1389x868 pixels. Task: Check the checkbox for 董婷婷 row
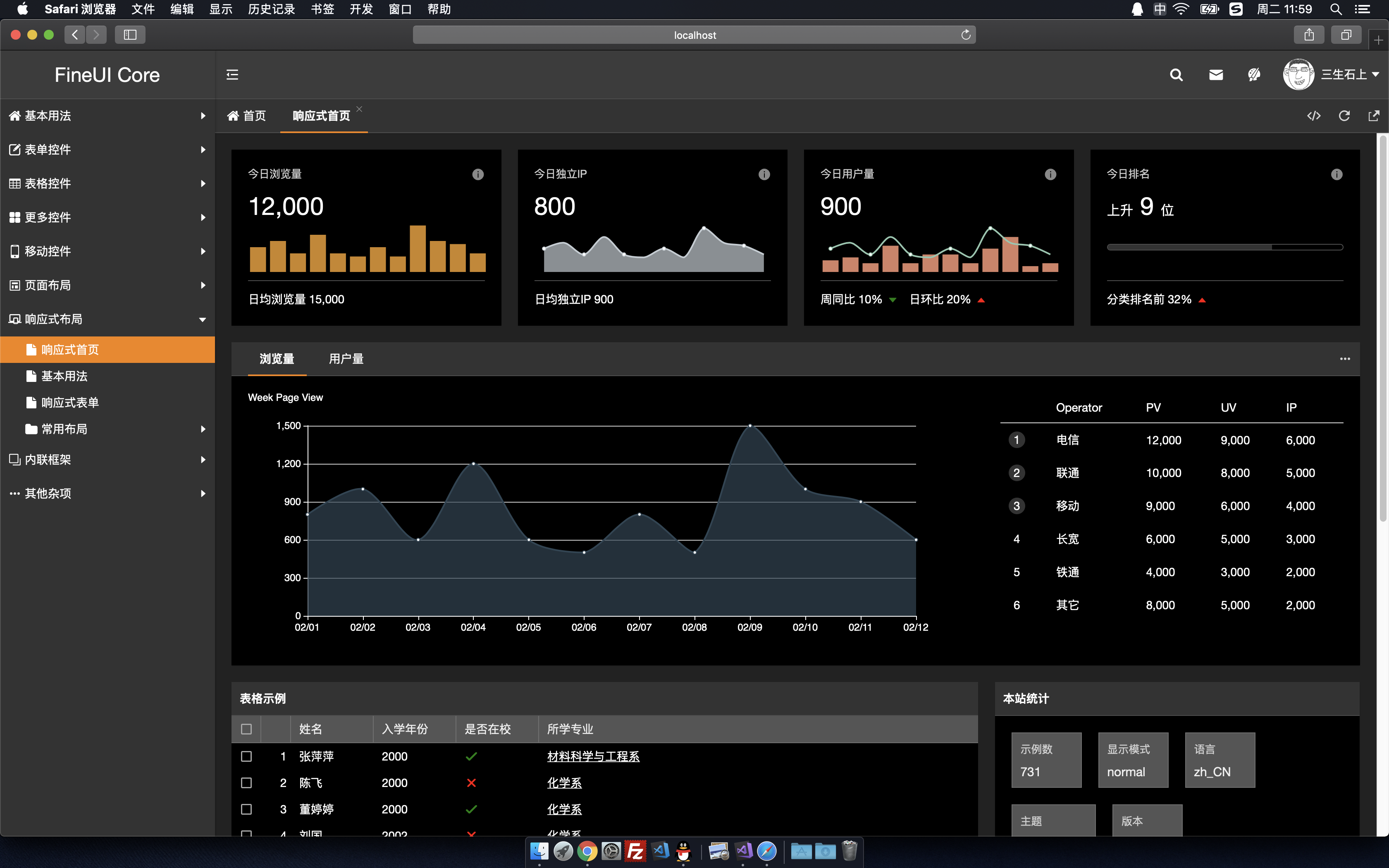(x=246, y=809)
